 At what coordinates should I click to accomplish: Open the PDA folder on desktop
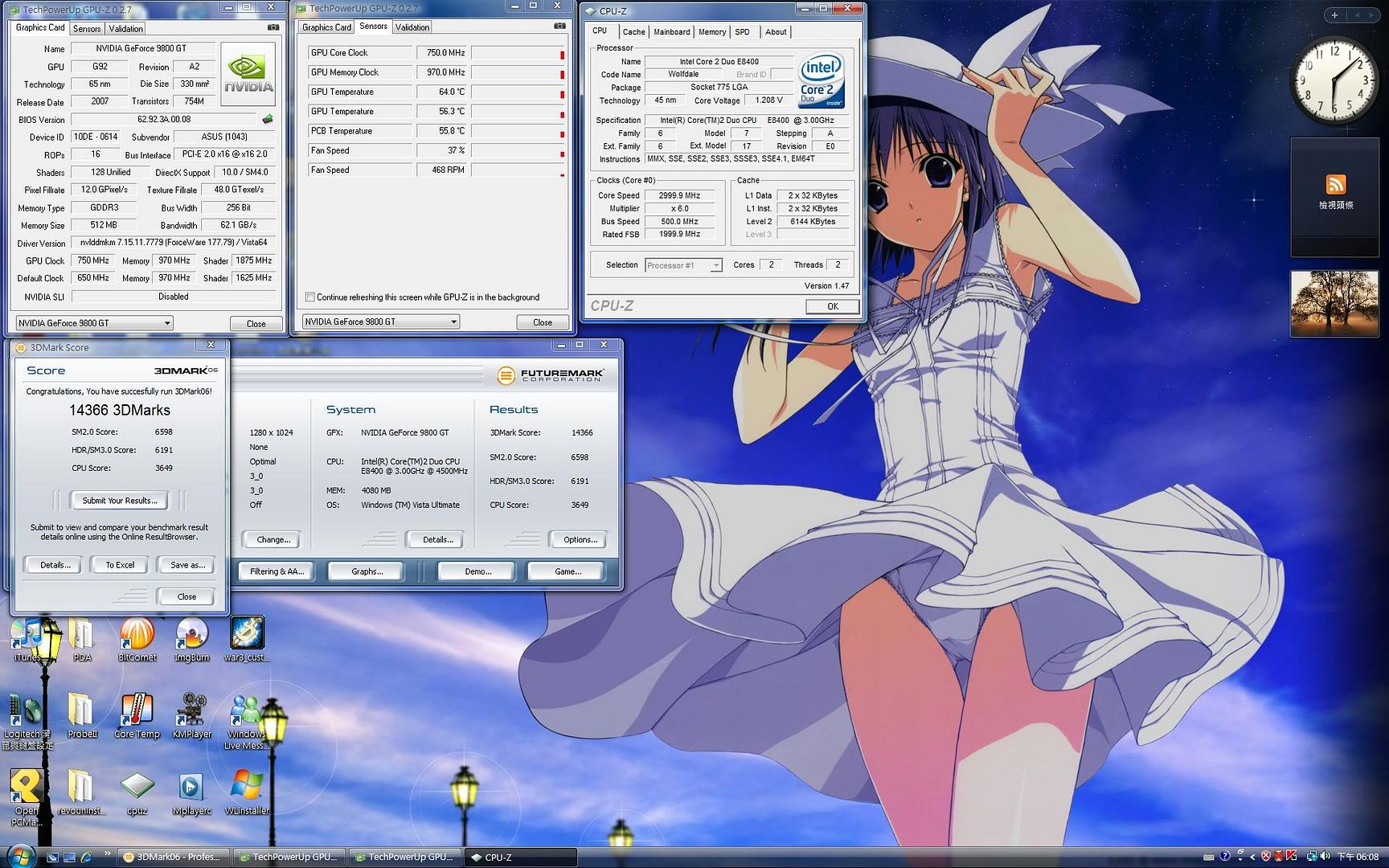tap(82, 639)
